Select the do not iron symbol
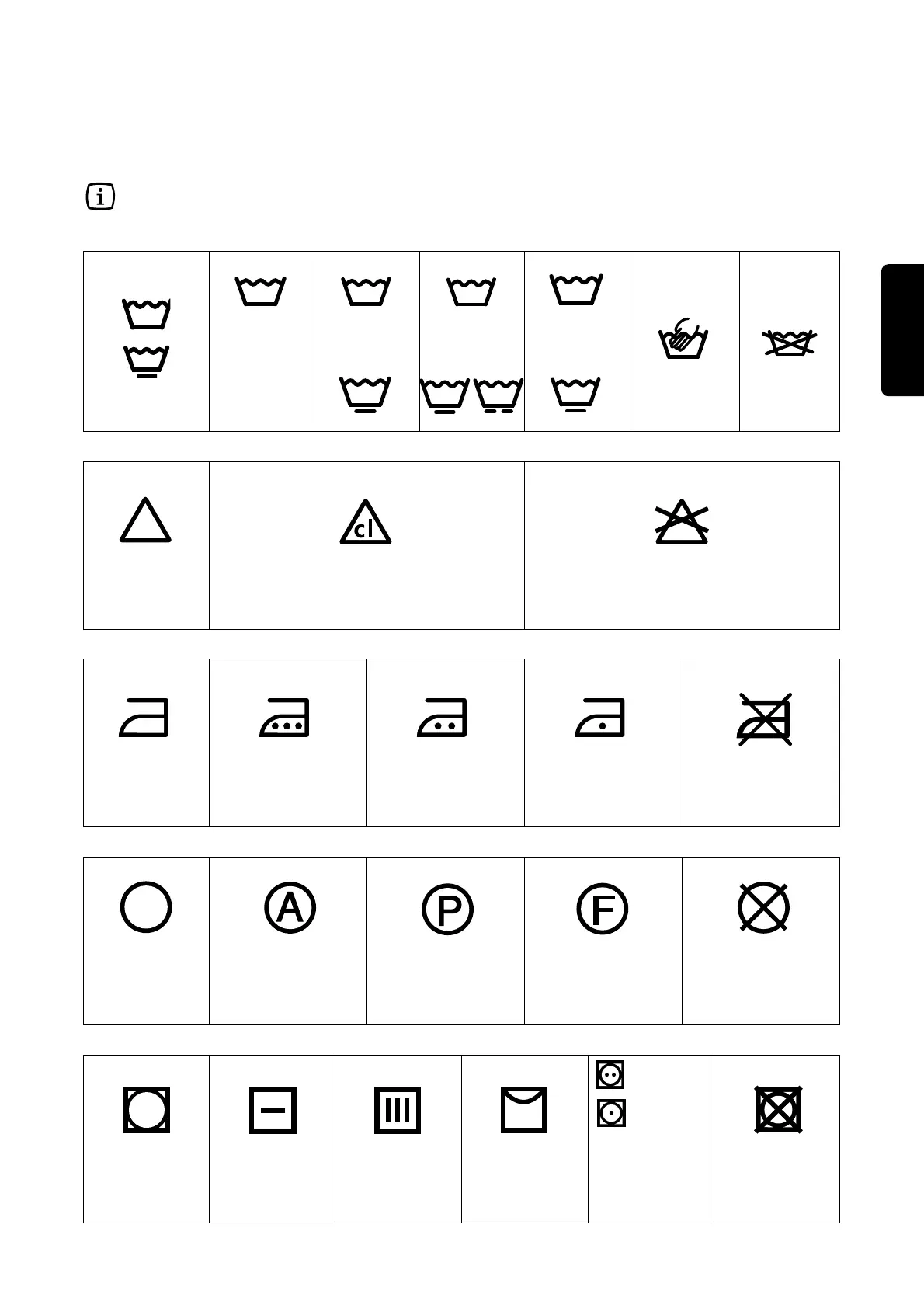924x1308 pixels. coord(765,718)
